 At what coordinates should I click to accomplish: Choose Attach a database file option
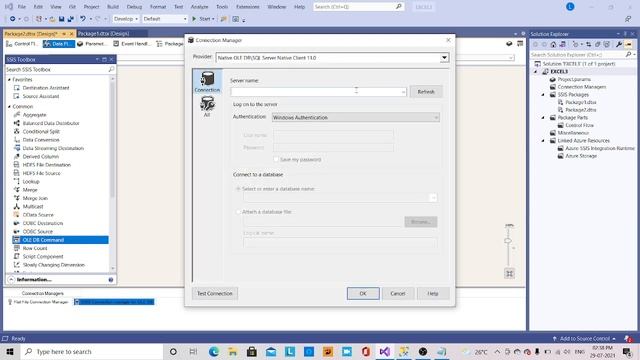pyautogui.click(x=238, y=212)
